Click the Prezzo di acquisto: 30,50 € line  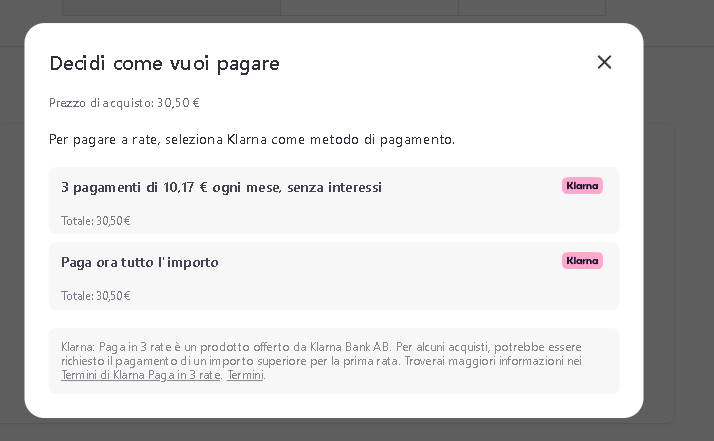[x=124, y=103]
